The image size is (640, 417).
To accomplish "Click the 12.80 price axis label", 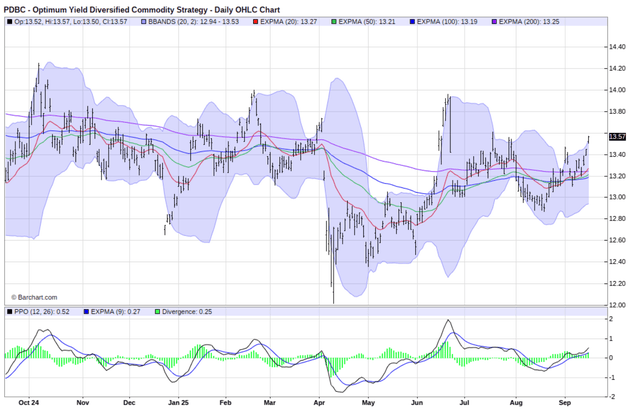I will 617,219.
